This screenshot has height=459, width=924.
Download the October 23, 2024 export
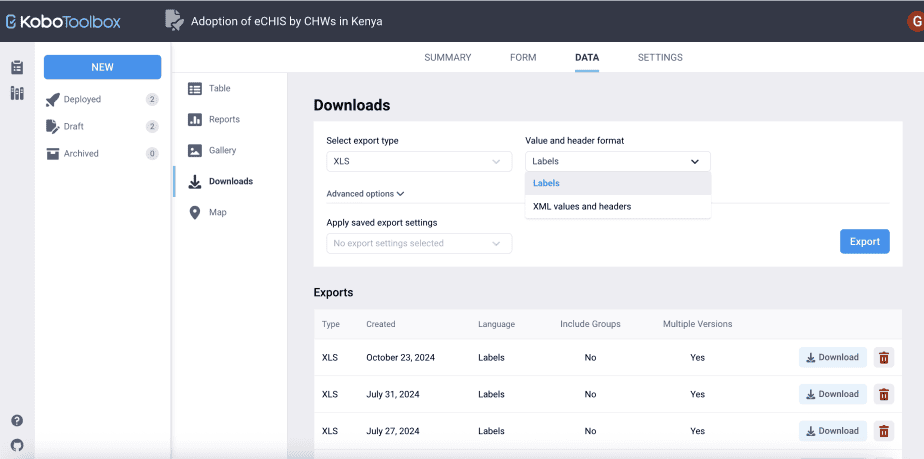click(x=832, y=357)
